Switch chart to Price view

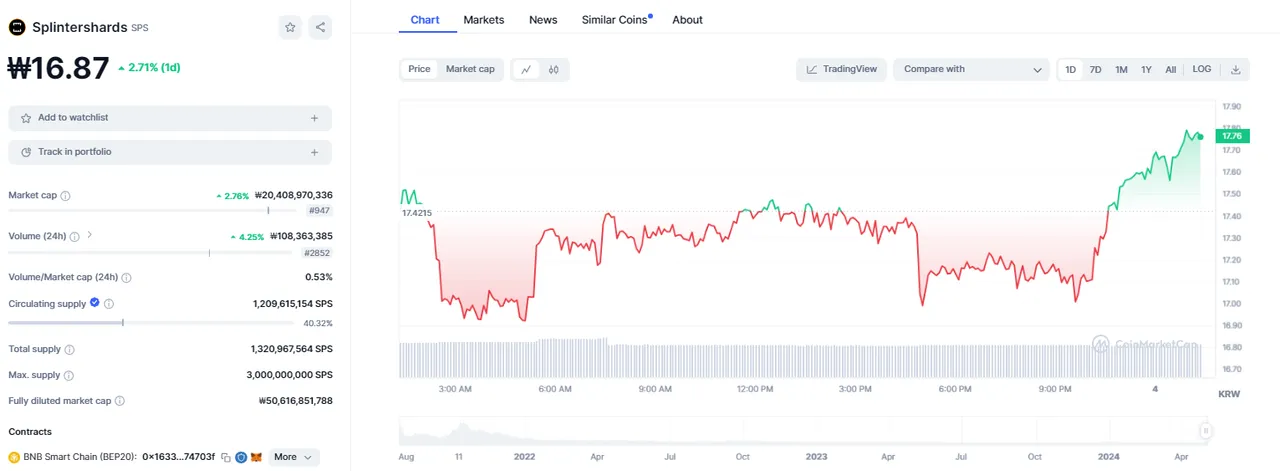(x=419, y=69)
